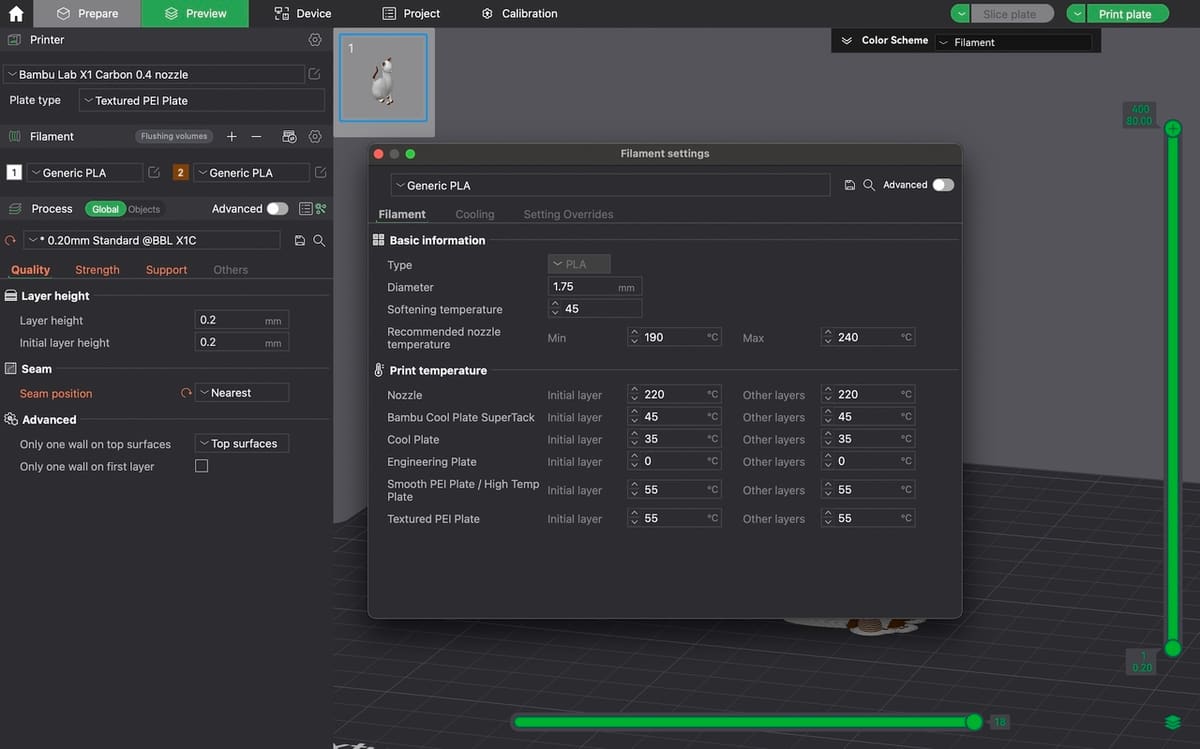The image size is (1200, 749).
Task: Switch to the Prepare tab
Action: [x=87, y=13]
